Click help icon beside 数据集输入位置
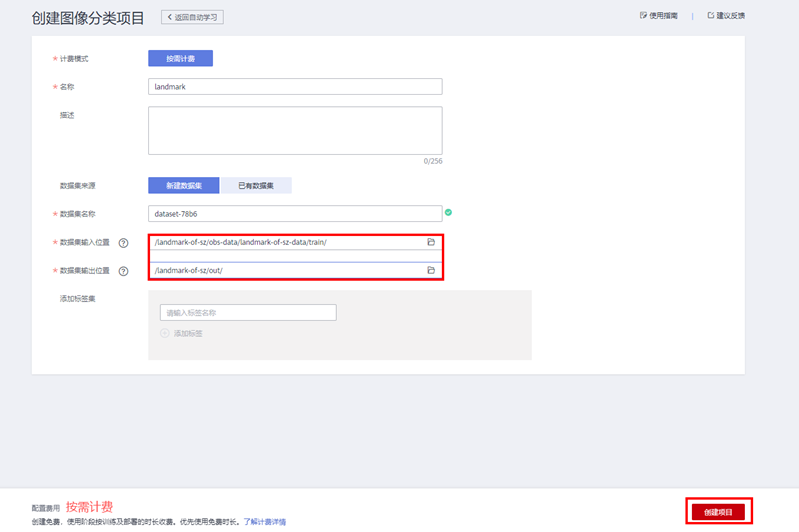This screenshot has height=532, width=799. click(x=124, y=243)
